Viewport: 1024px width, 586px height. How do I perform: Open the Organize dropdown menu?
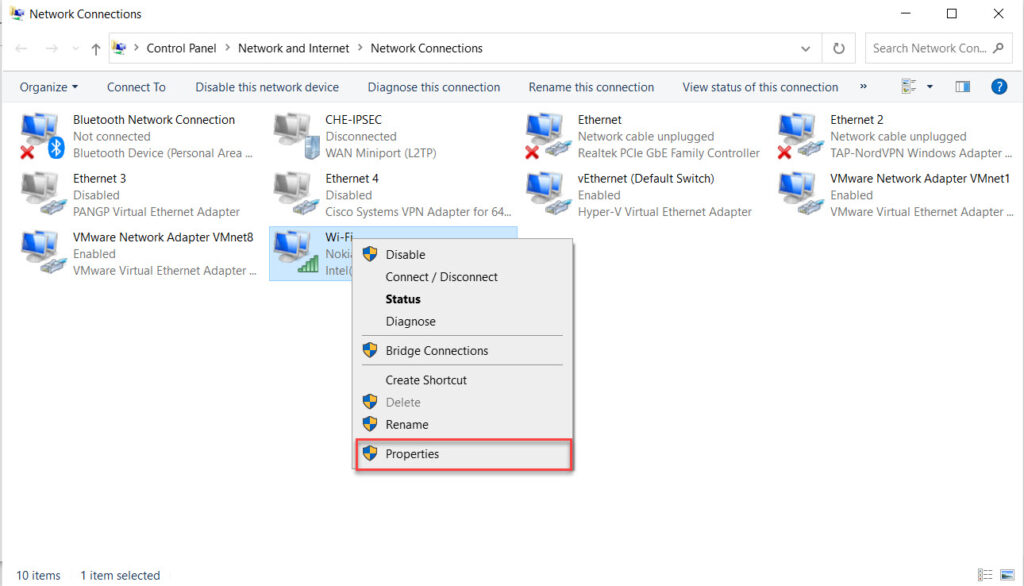coord(48,87)
